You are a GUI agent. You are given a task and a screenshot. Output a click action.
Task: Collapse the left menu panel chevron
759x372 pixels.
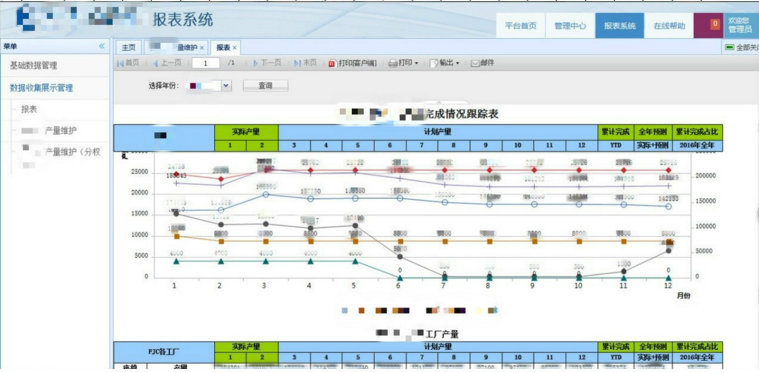coord(102,46)
